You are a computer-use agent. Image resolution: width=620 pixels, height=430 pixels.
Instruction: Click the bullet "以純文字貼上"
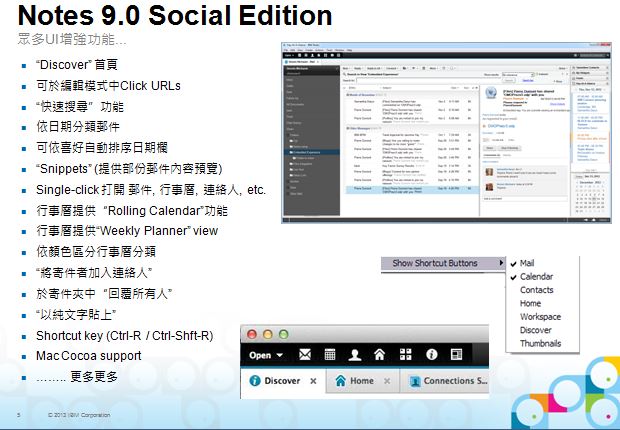coord(76,314)
